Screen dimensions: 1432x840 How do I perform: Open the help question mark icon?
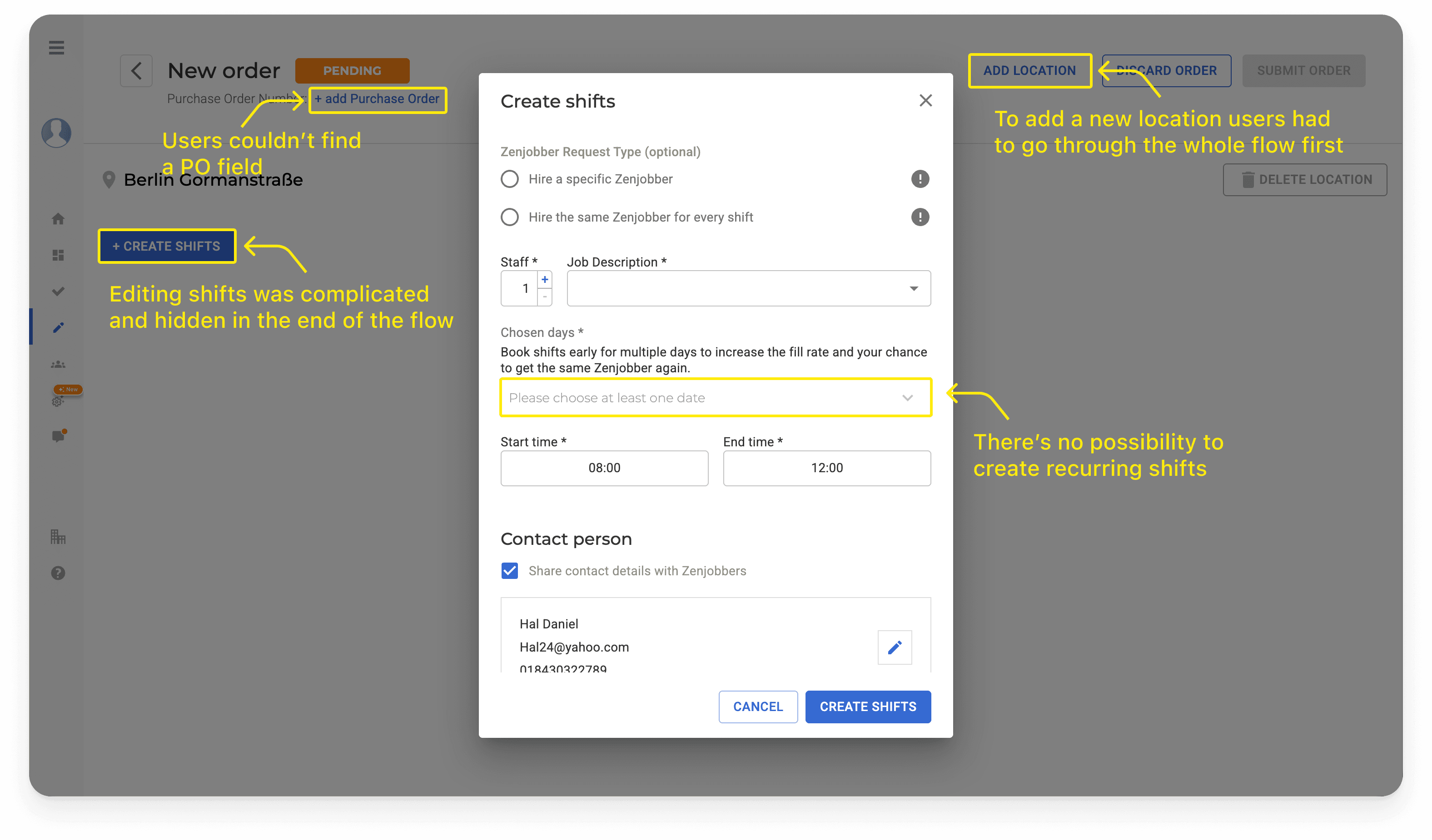(x=58, y=573)
